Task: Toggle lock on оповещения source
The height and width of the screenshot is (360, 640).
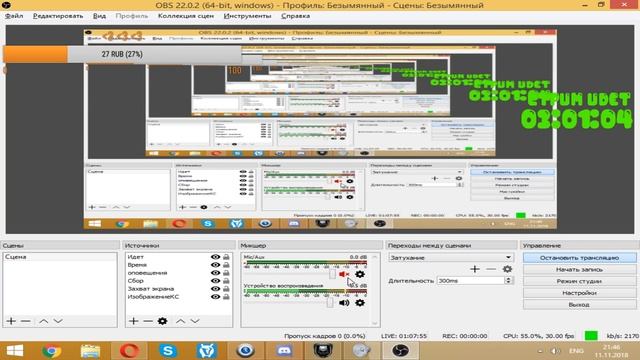Action: pos(226,273)
